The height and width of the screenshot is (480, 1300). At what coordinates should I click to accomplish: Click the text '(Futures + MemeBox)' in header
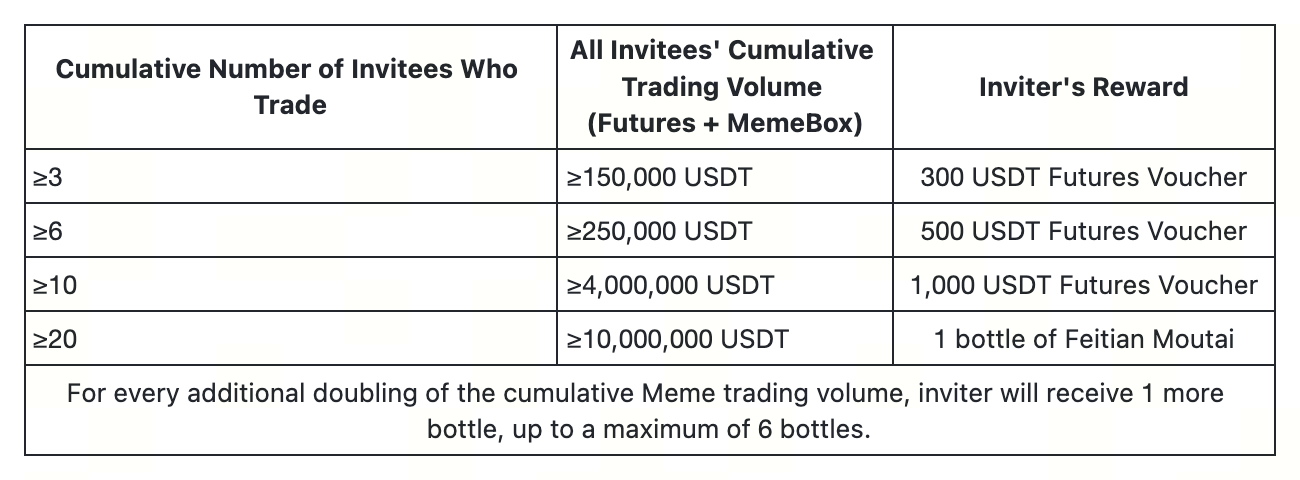pyautogui.click(x=722, y=124)
